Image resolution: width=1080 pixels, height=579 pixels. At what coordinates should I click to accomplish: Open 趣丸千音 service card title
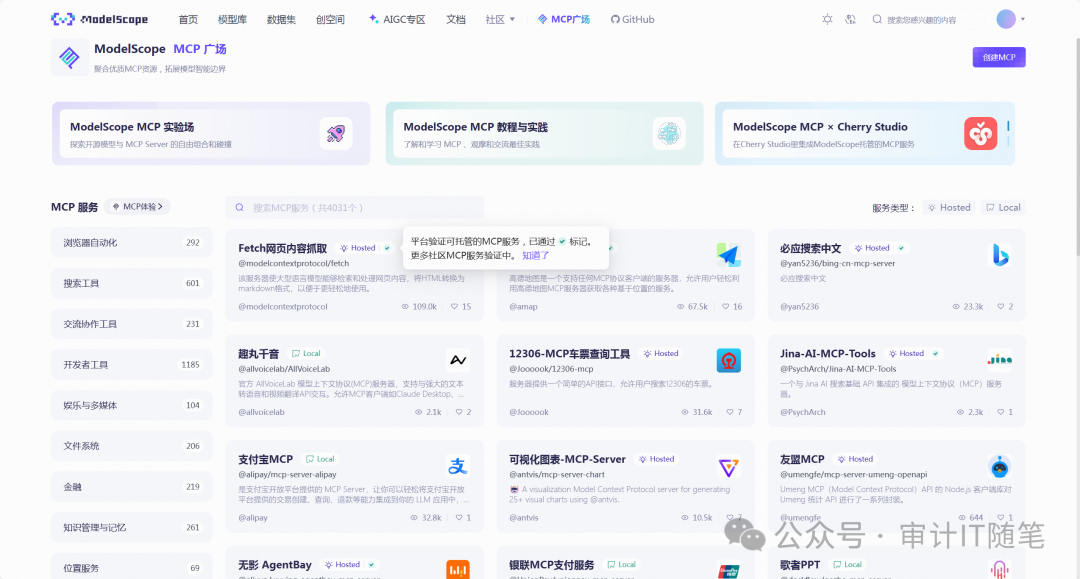[258, 354]
